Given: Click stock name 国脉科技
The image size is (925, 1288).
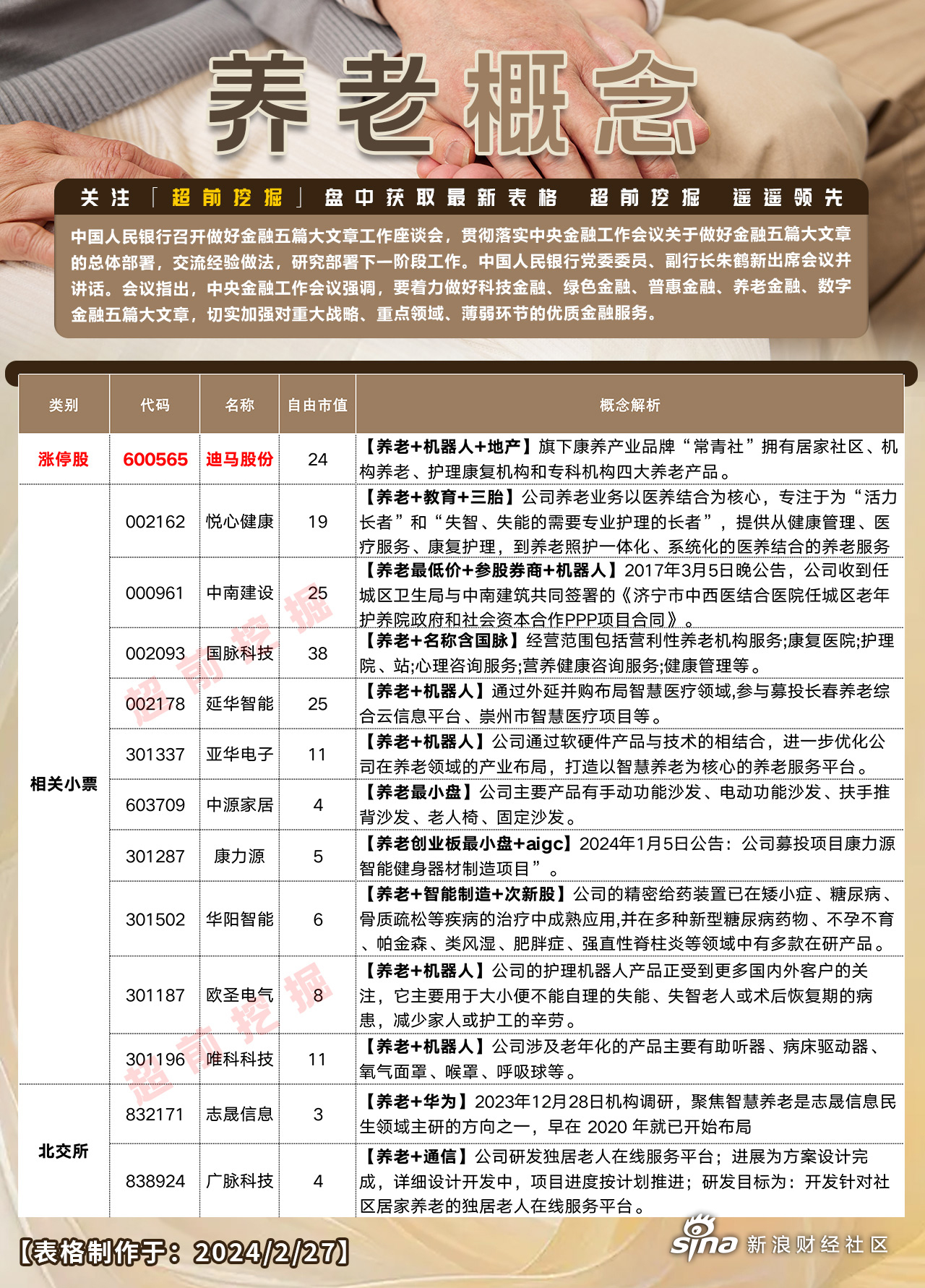Looking at the screenshot, I should point(239,653).
